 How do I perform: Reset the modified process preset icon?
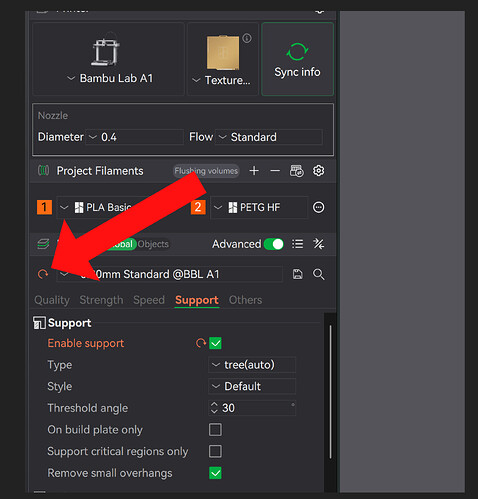tap(43, 274)
